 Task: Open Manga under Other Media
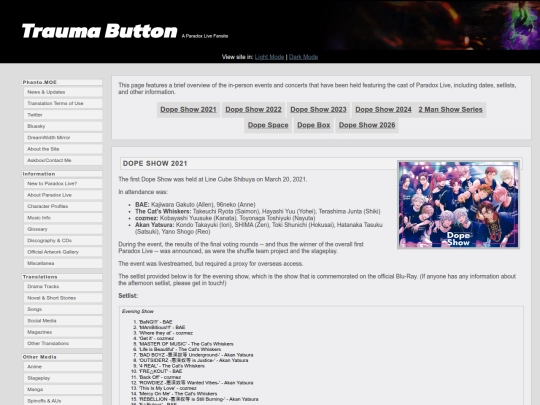[x=63, y=390]
